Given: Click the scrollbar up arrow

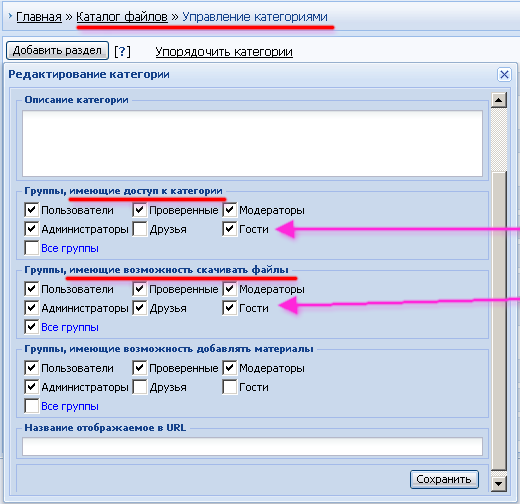Looking at the screenshot, I should (x=499, y=100).
